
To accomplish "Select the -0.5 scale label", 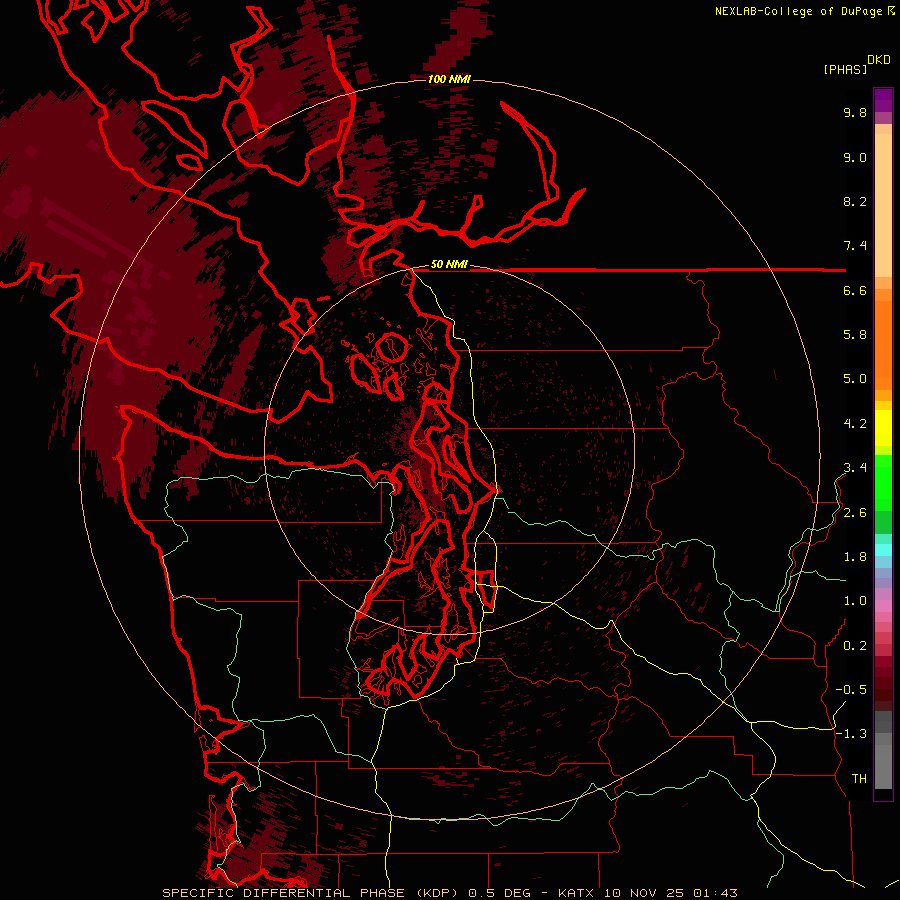I will [851, 690].
